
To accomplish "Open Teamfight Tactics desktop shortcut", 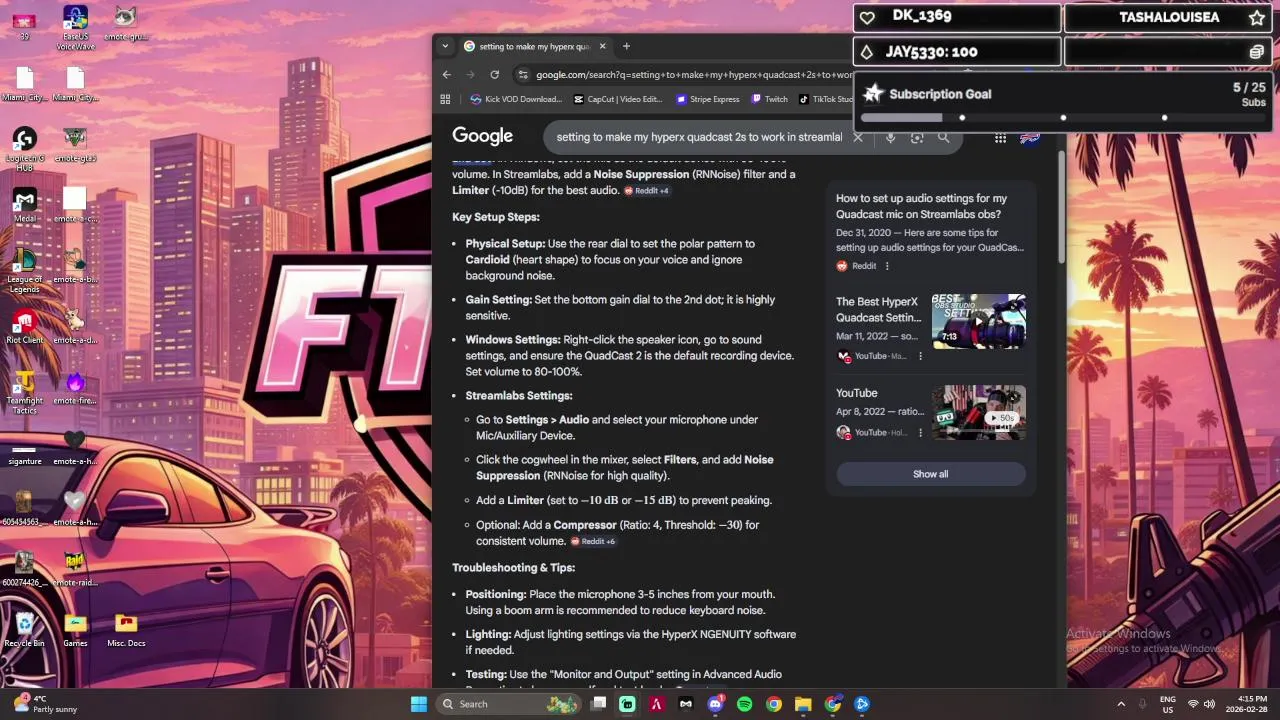I will click(25, 393).
